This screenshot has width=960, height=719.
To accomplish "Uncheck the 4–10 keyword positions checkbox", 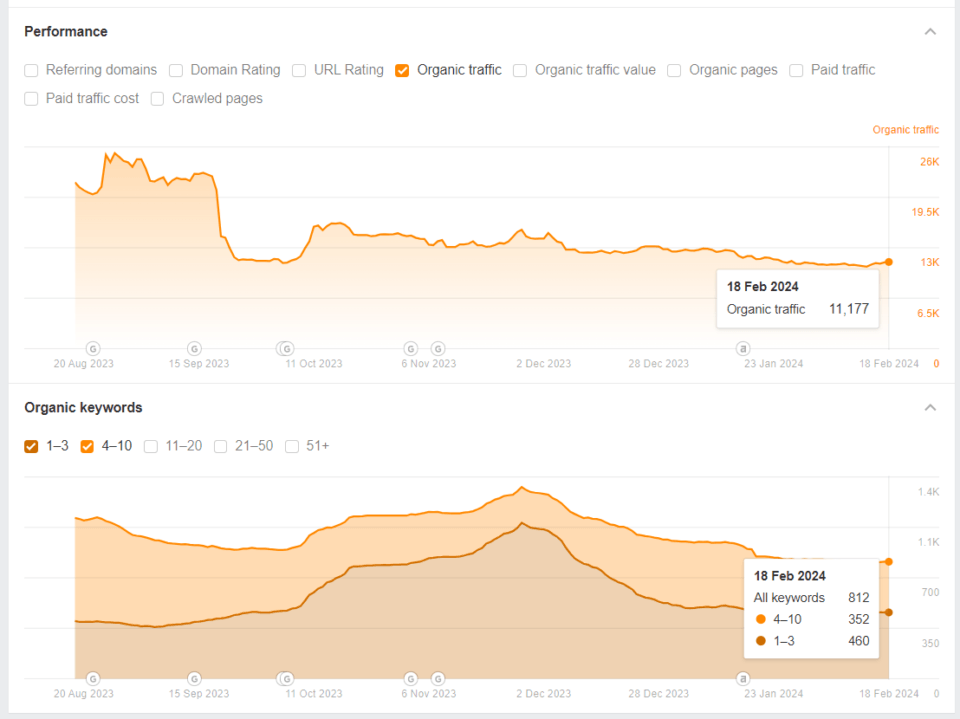I will click(x=87, y=446).
